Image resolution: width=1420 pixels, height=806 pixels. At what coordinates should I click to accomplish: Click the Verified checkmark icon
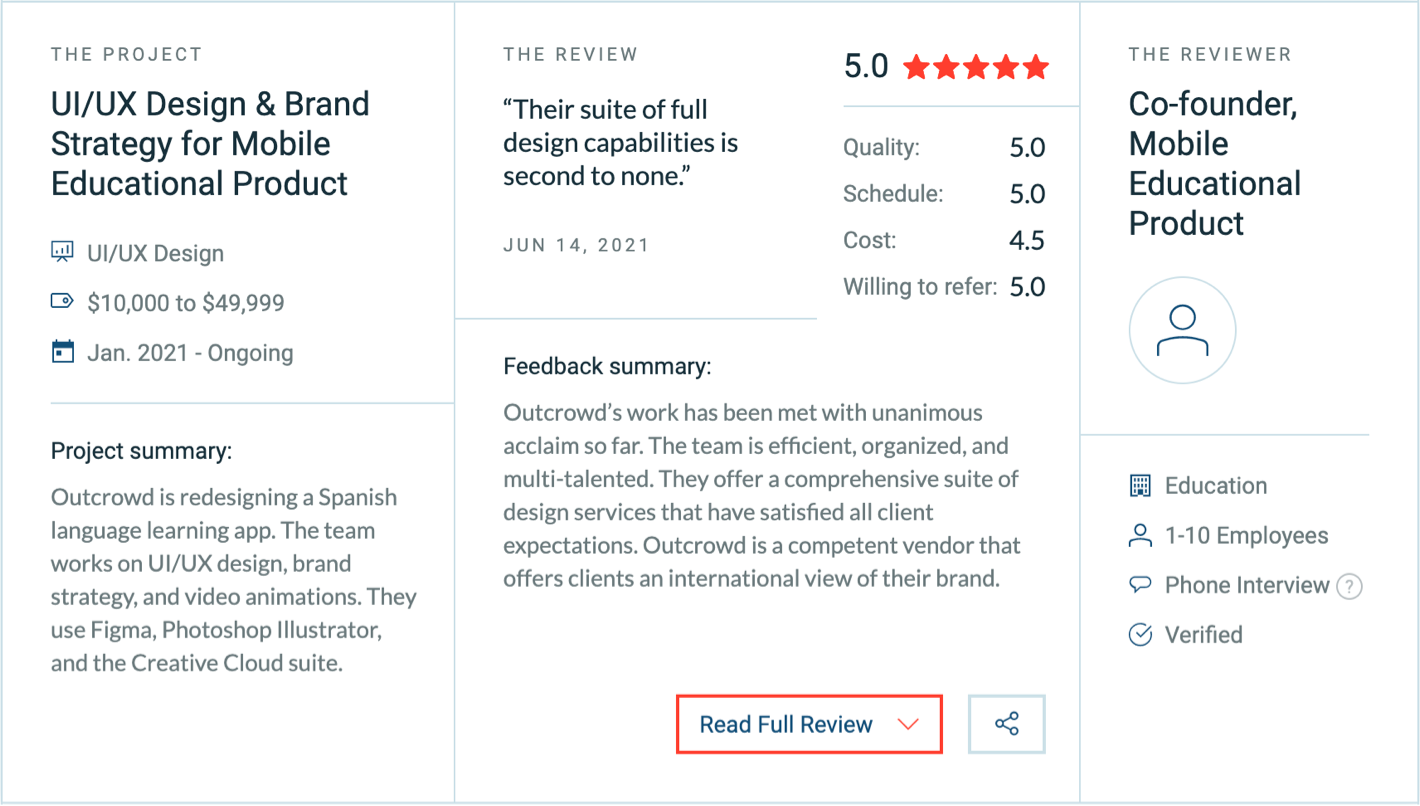point(1141,634)
